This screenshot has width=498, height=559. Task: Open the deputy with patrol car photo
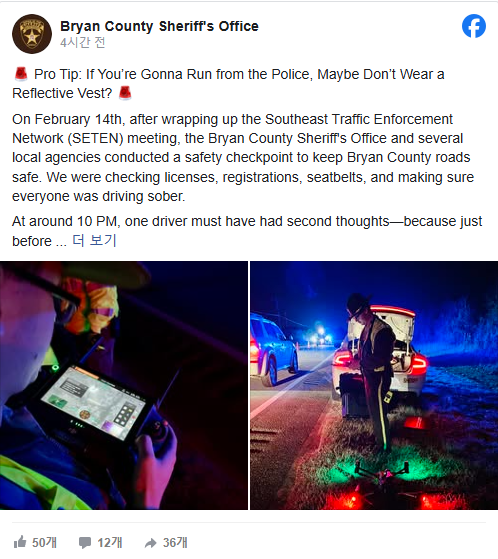374,385
